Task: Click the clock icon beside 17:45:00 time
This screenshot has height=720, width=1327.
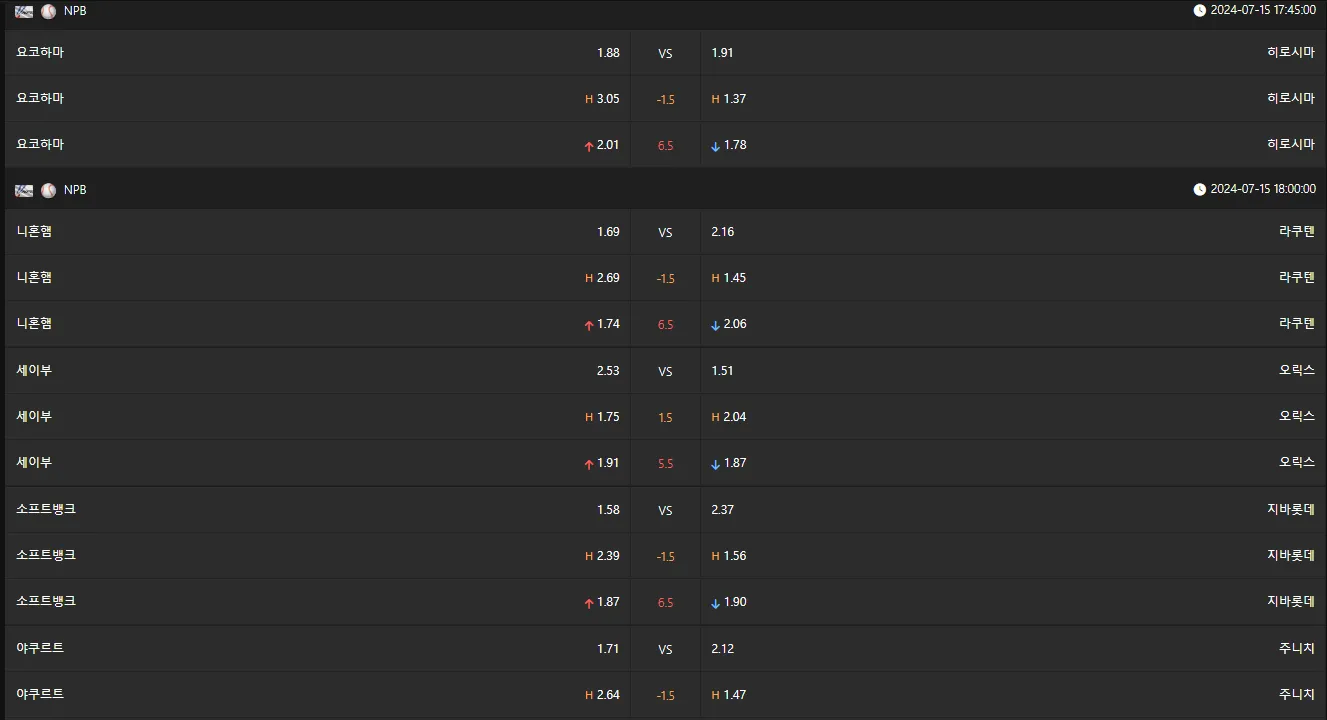Action: (1199, 10)
